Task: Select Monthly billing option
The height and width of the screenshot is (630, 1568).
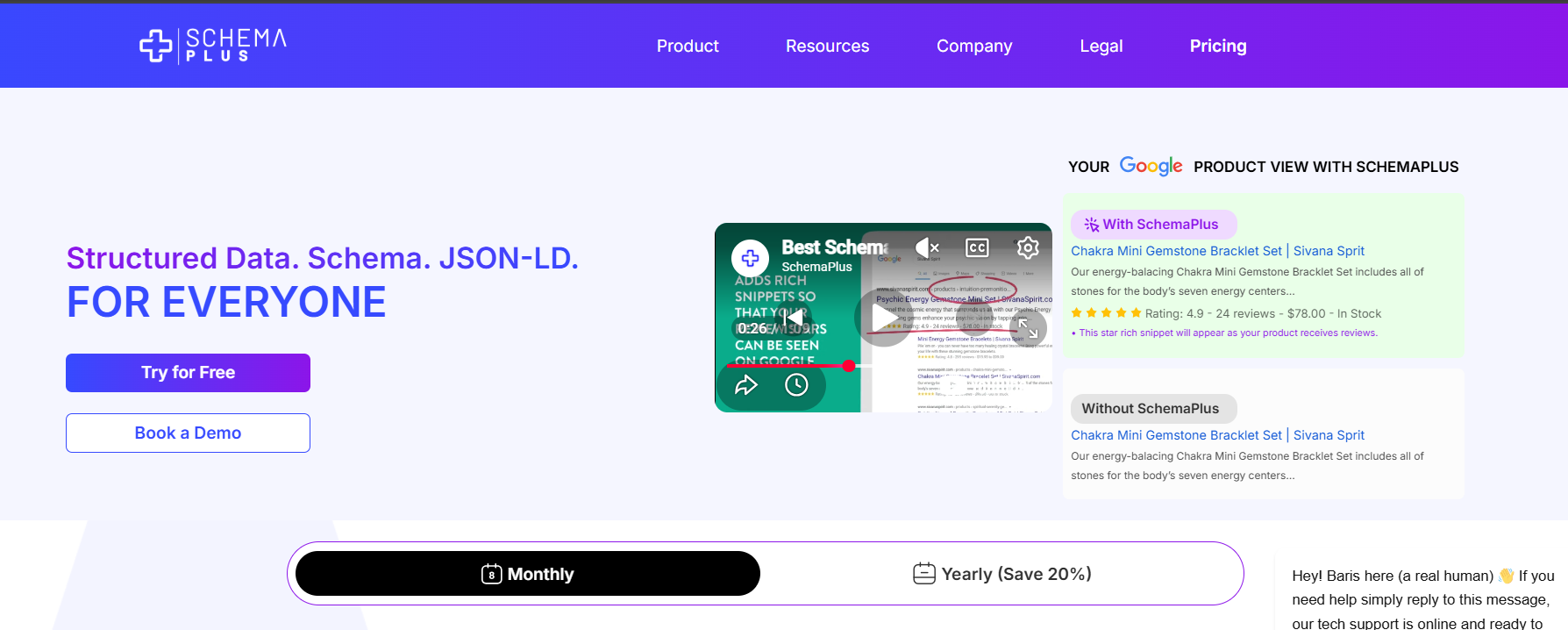Action: point(528,574)
